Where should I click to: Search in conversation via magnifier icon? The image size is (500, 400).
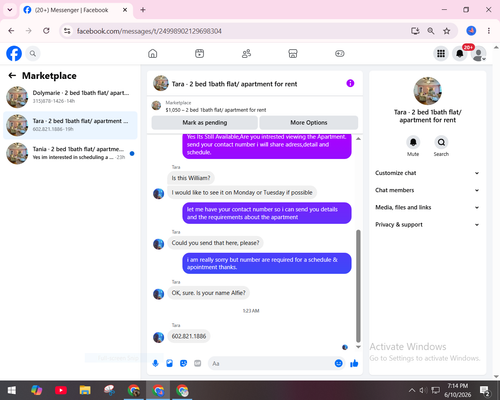pyautogui.click(x=441, y=142)
